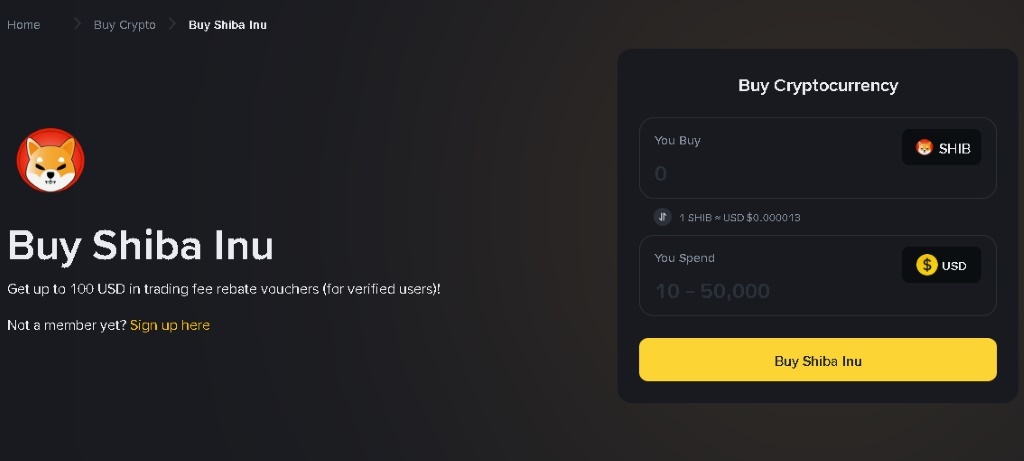Viewport: 1024px width, 461px height.
Task: Open the USD currency selector
Action: point(941,265)
